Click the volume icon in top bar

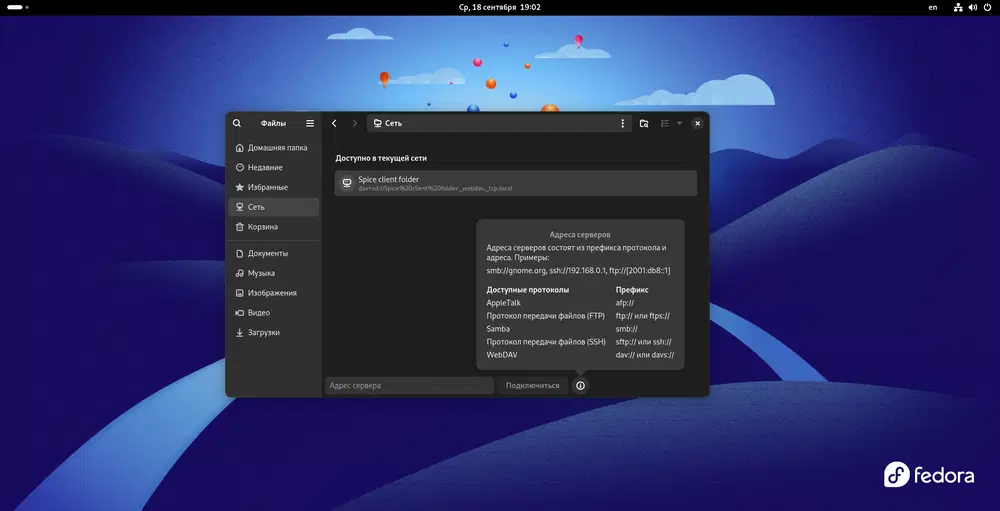click(973, 7)
